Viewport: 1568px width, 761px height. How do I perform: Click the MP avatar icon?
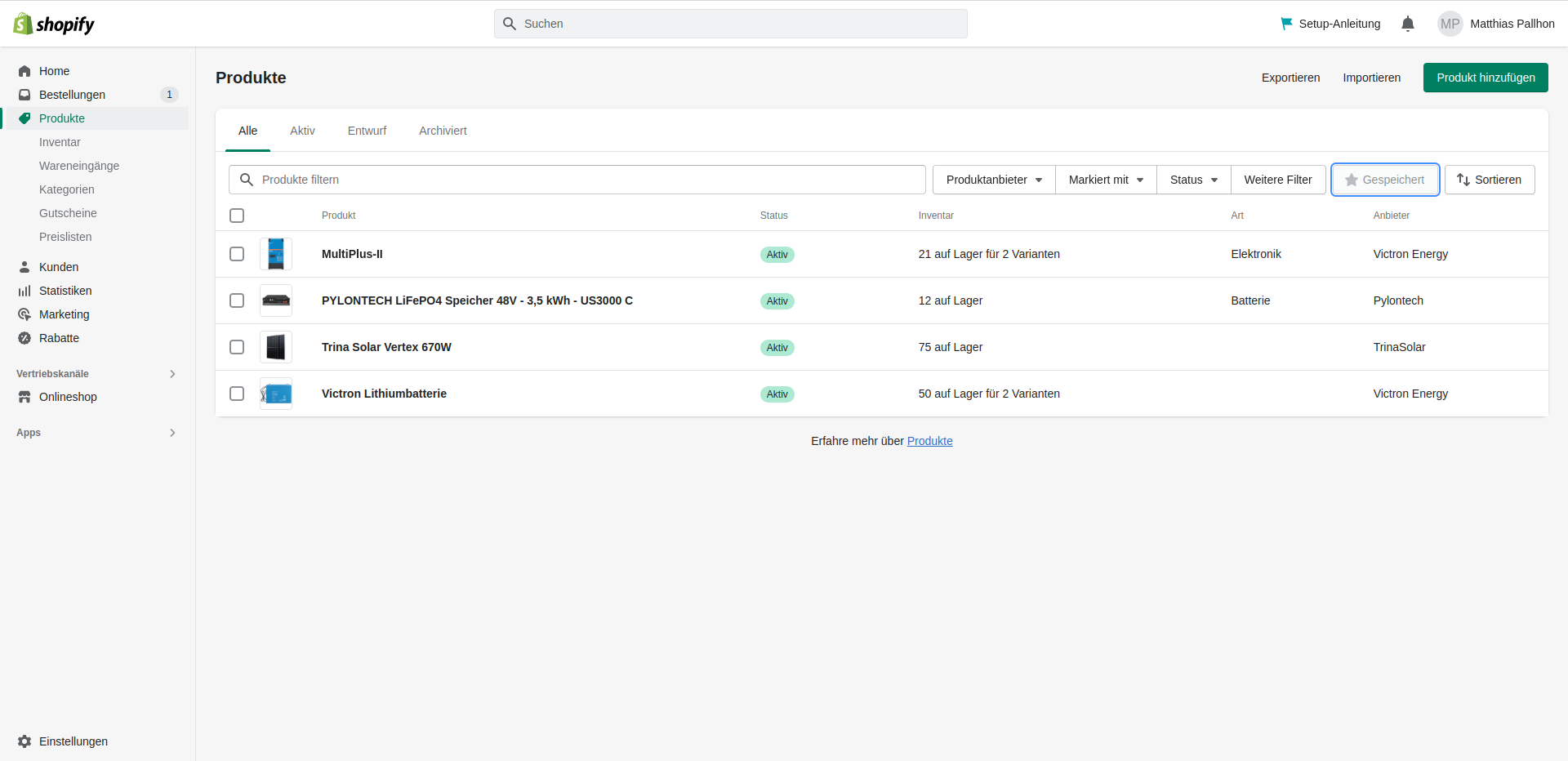click(1450, 24)
